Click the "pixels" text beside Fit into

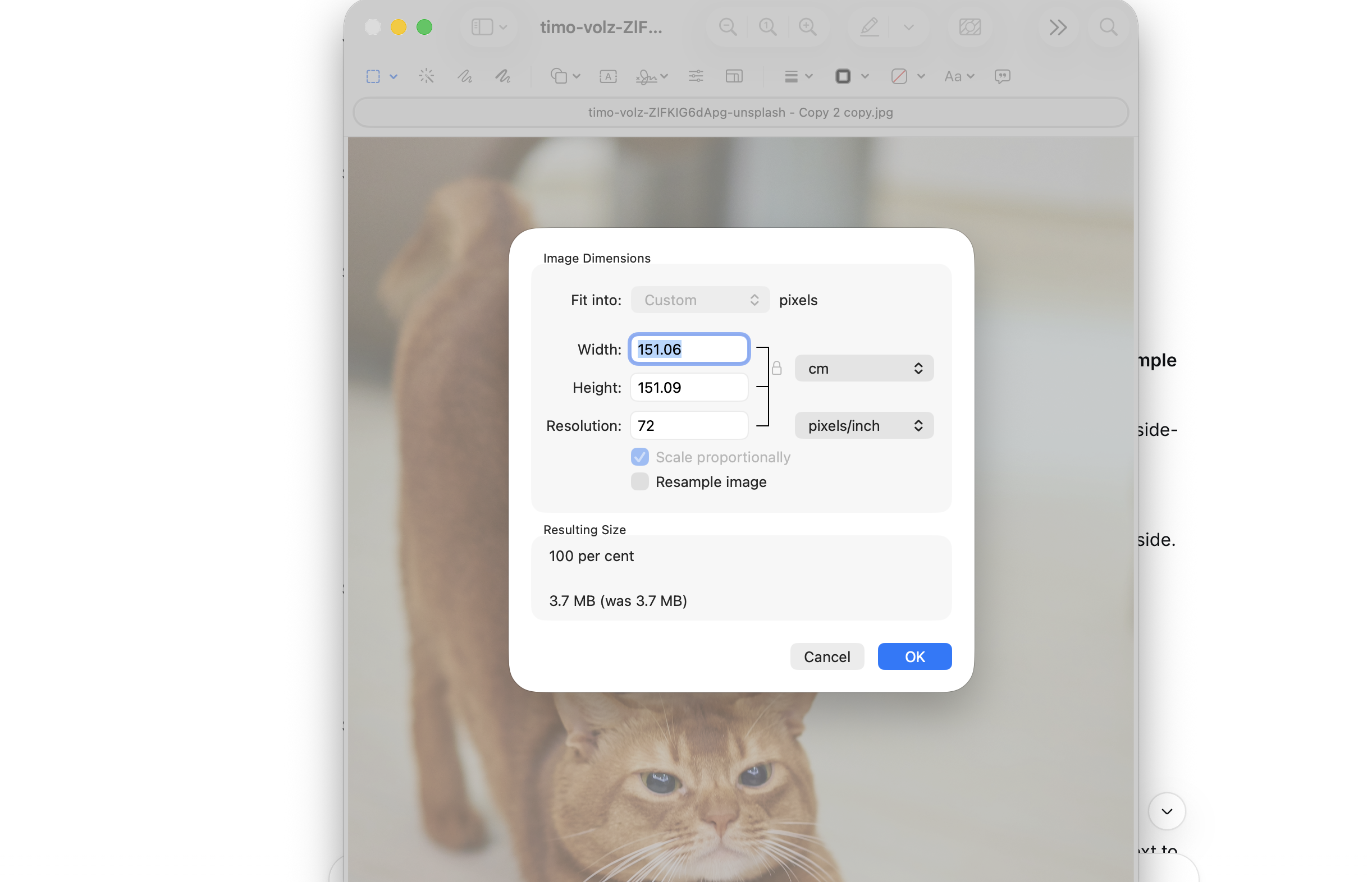click(798, 300)
